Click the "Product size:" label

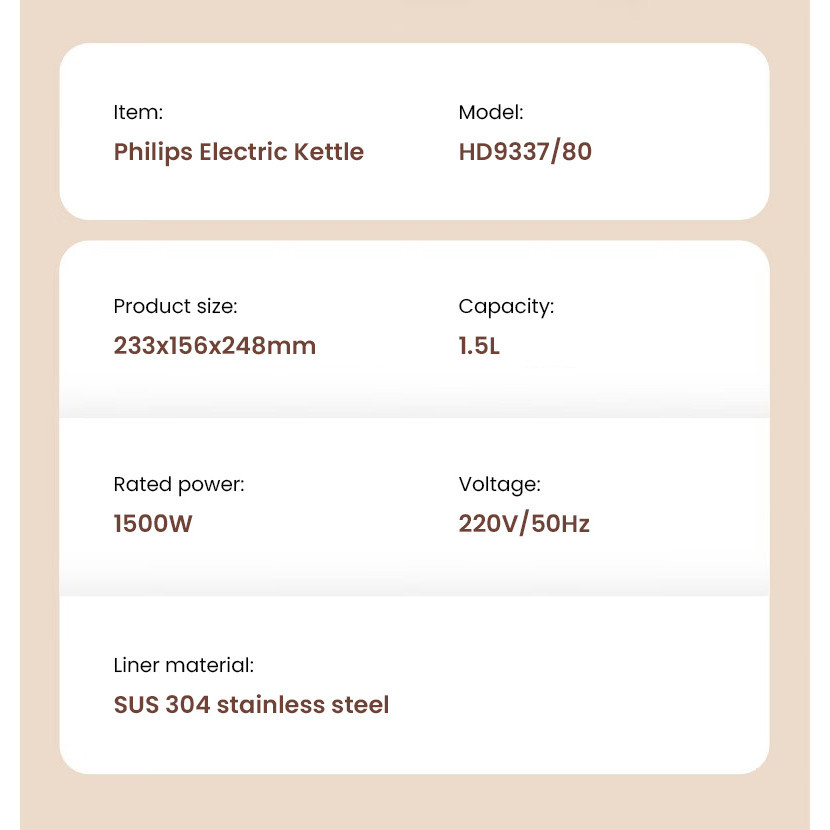tap(175, 307)
